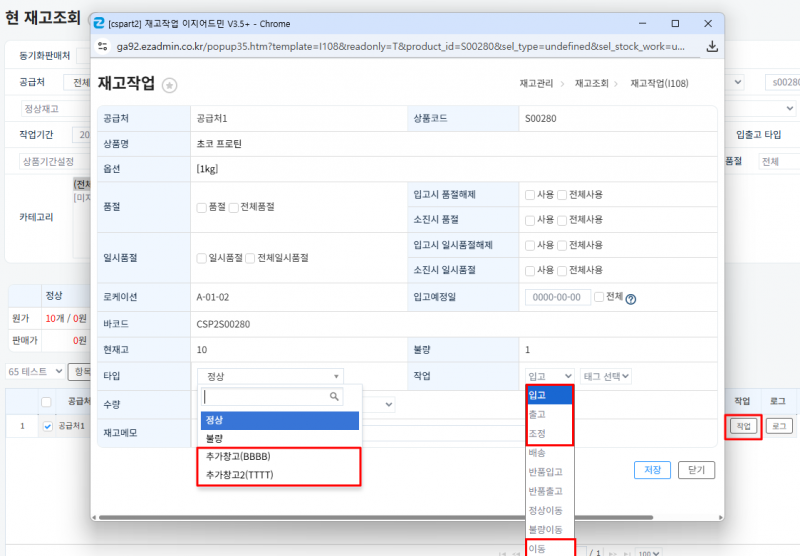The width and height of the screenshot is (800, 556).
Task: Click product code S00280
Action: (541, 119)
